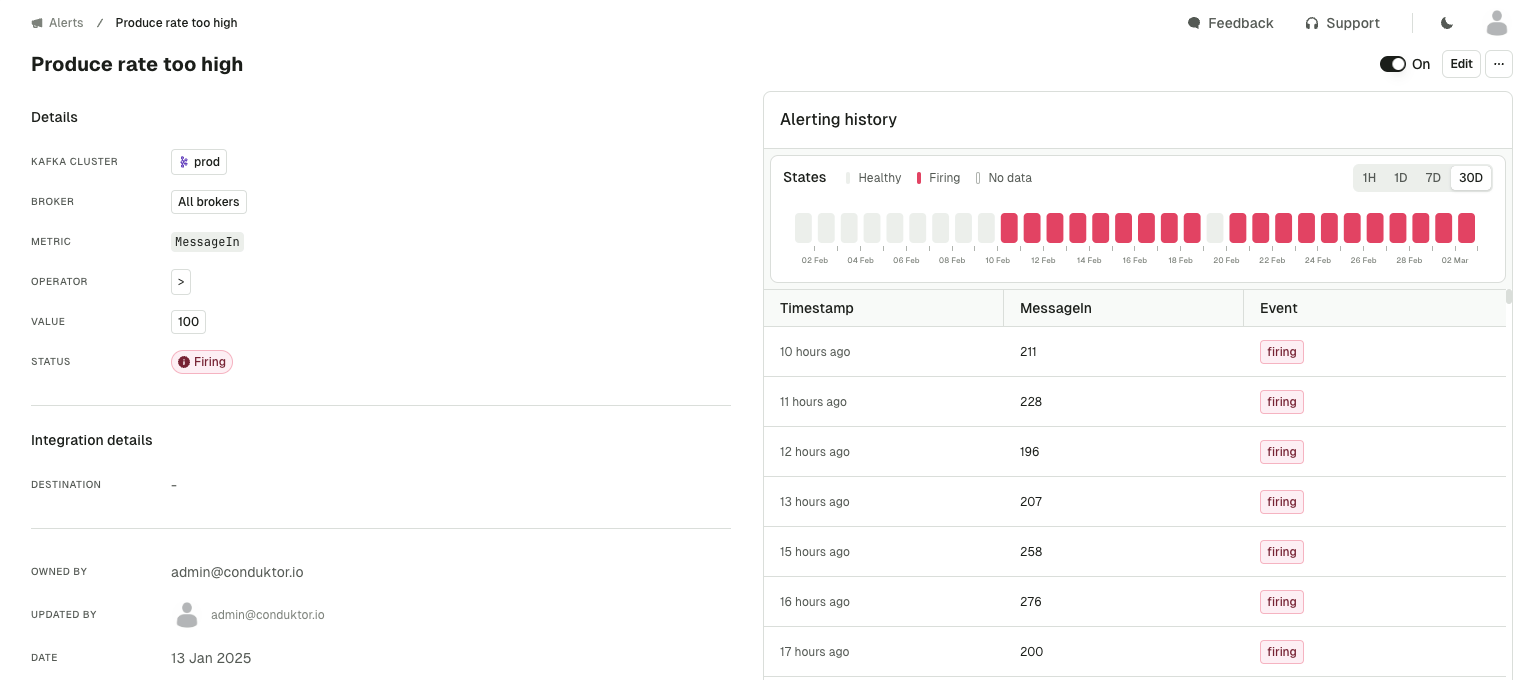This screenshot has width=1519, height=680.
Task: Open the Alerts breadcrumb link
Action: pos(66,23)
